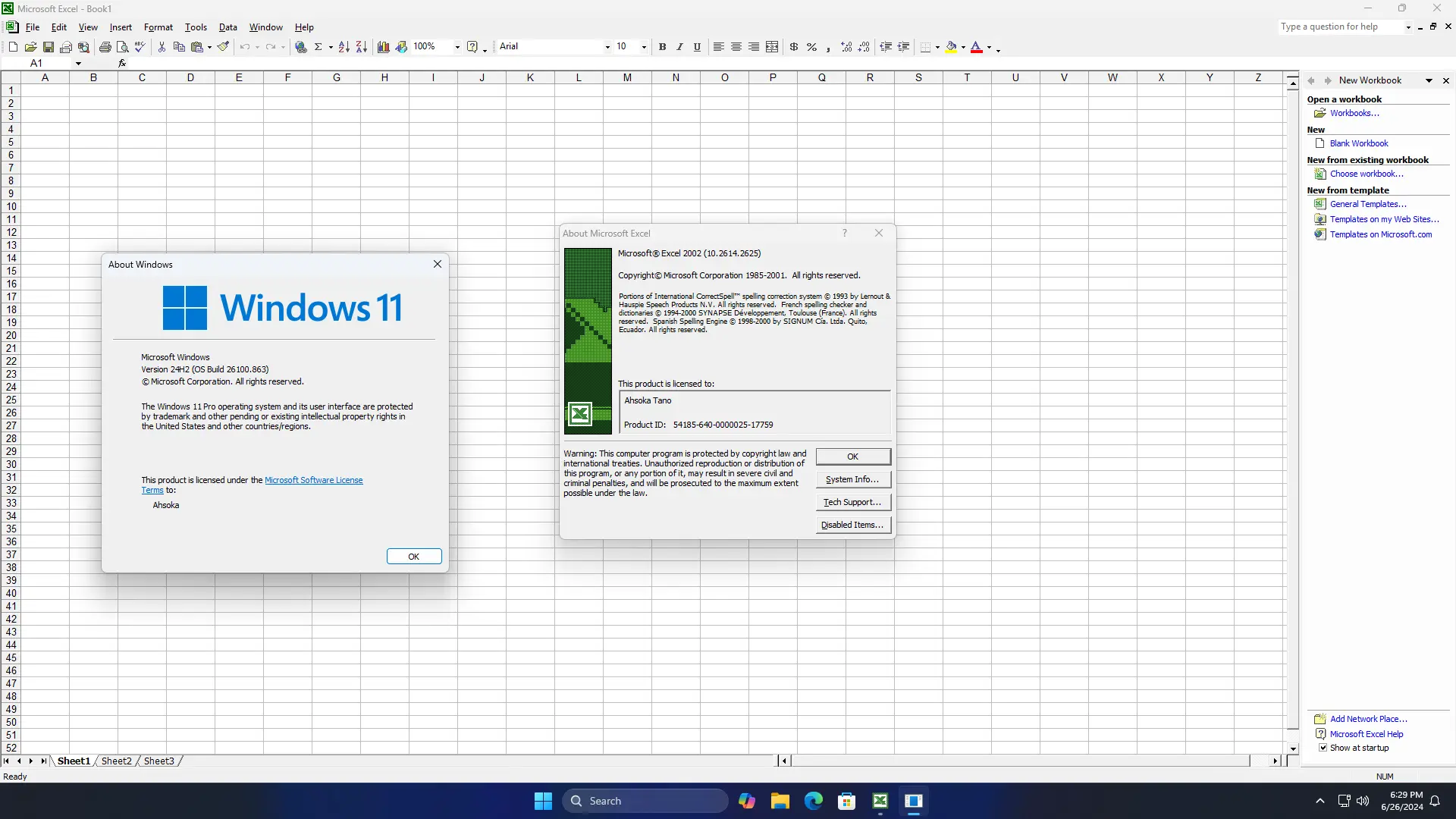Apply Currency Style dollar icon
The width and height of the screenshot is (1456, 819).
point(794,47)
